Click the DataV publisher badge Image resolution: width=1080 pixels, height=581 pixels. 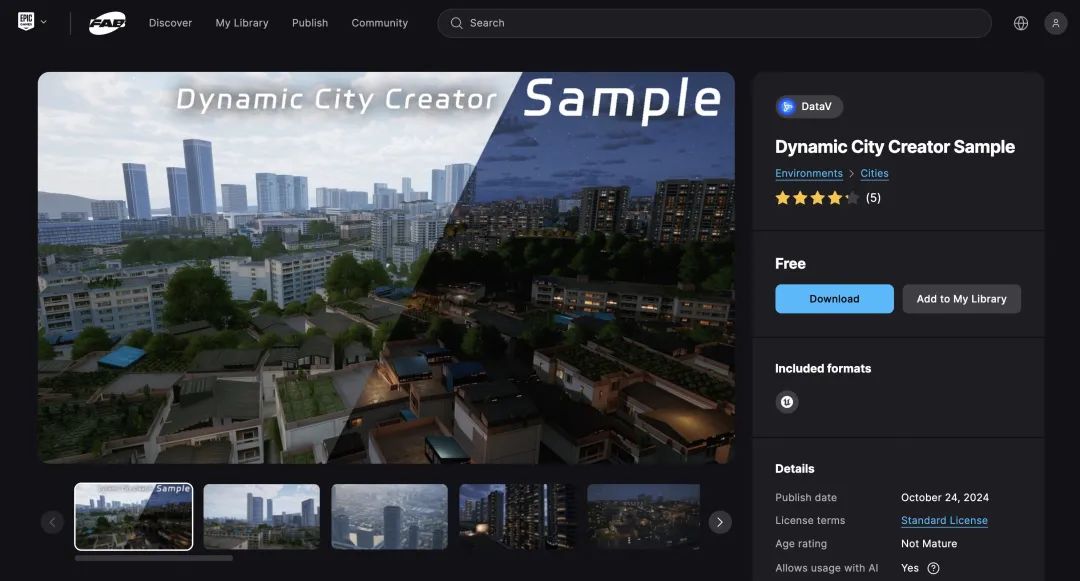809,107
